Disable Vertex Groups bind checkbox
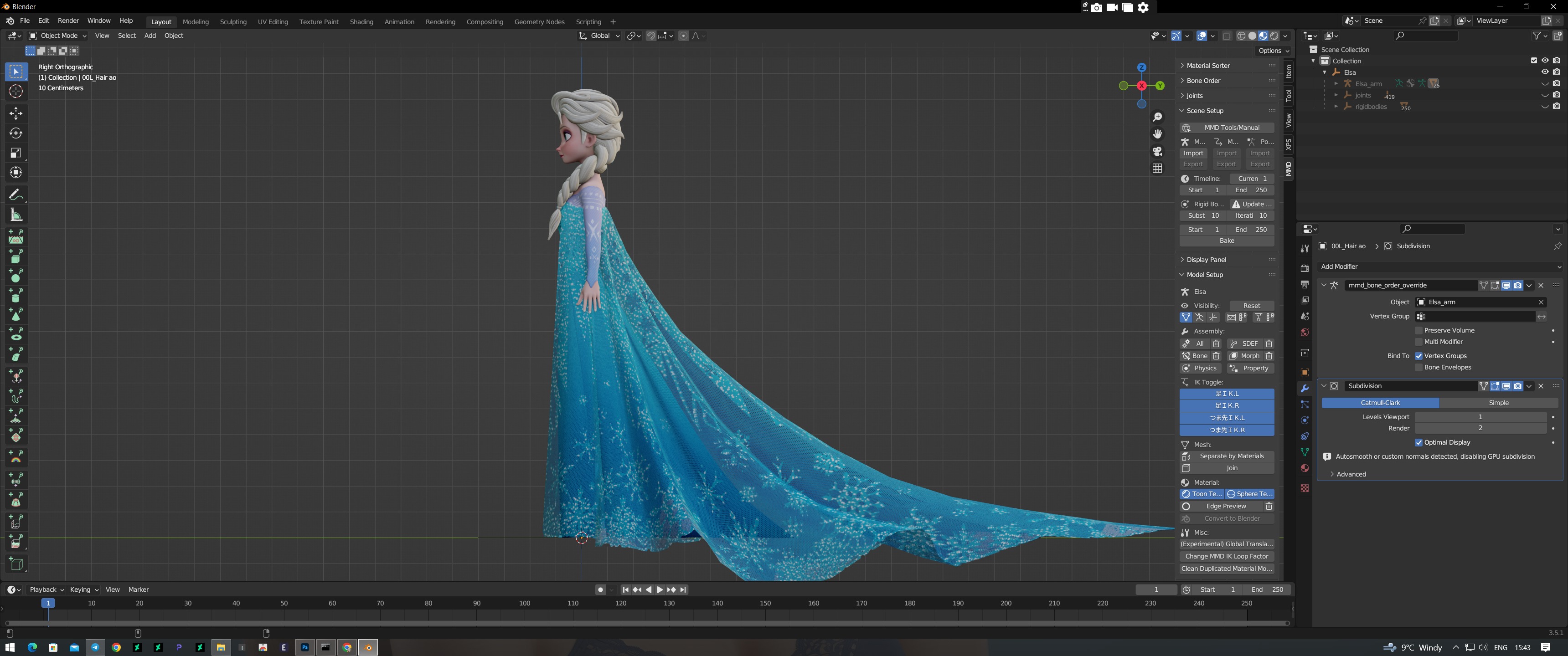The image size is (1568, 656). point(1418,356)
